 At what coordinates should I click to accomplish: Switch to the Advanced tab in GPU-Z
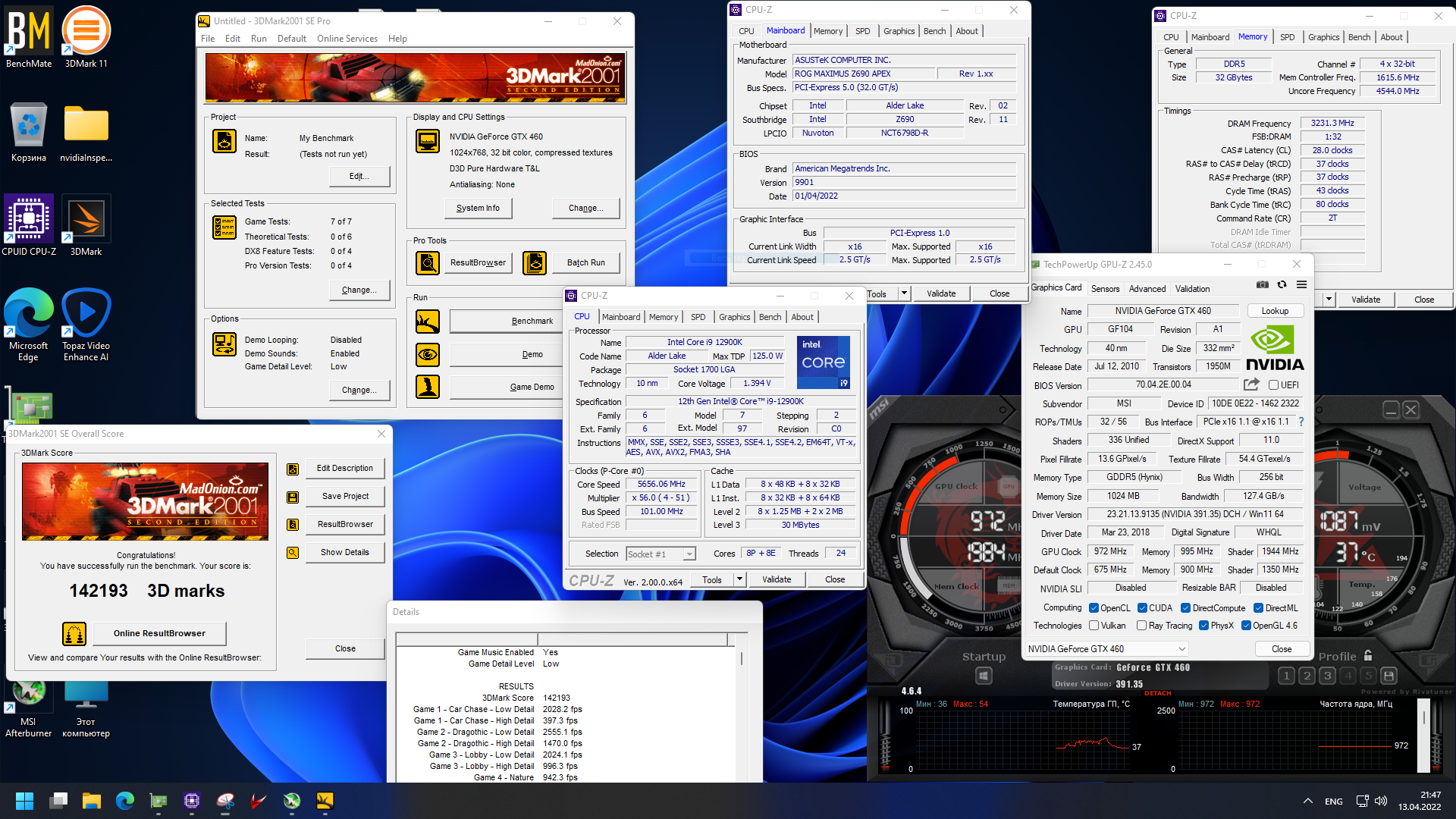click(1147, 289)
